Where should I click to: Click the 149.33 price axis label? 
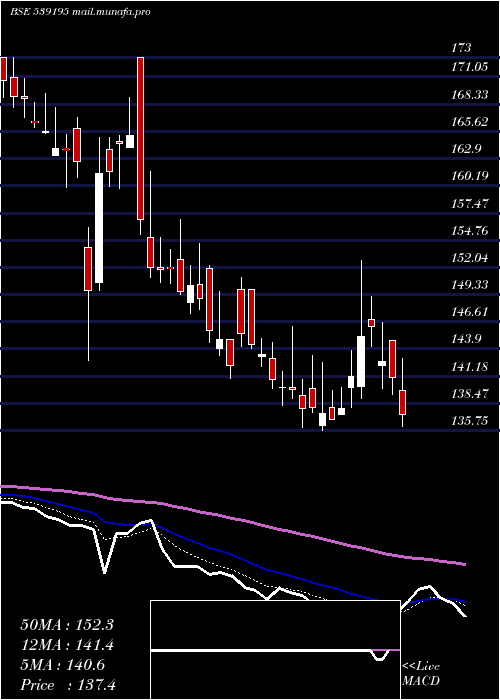(469, 285)
